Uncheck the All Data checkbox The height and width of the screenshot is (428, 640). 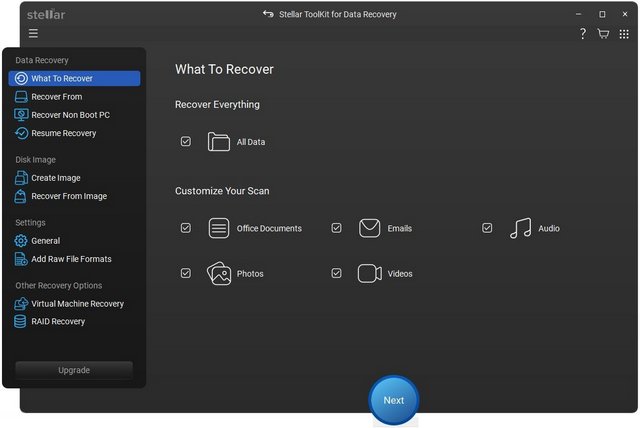186,142
